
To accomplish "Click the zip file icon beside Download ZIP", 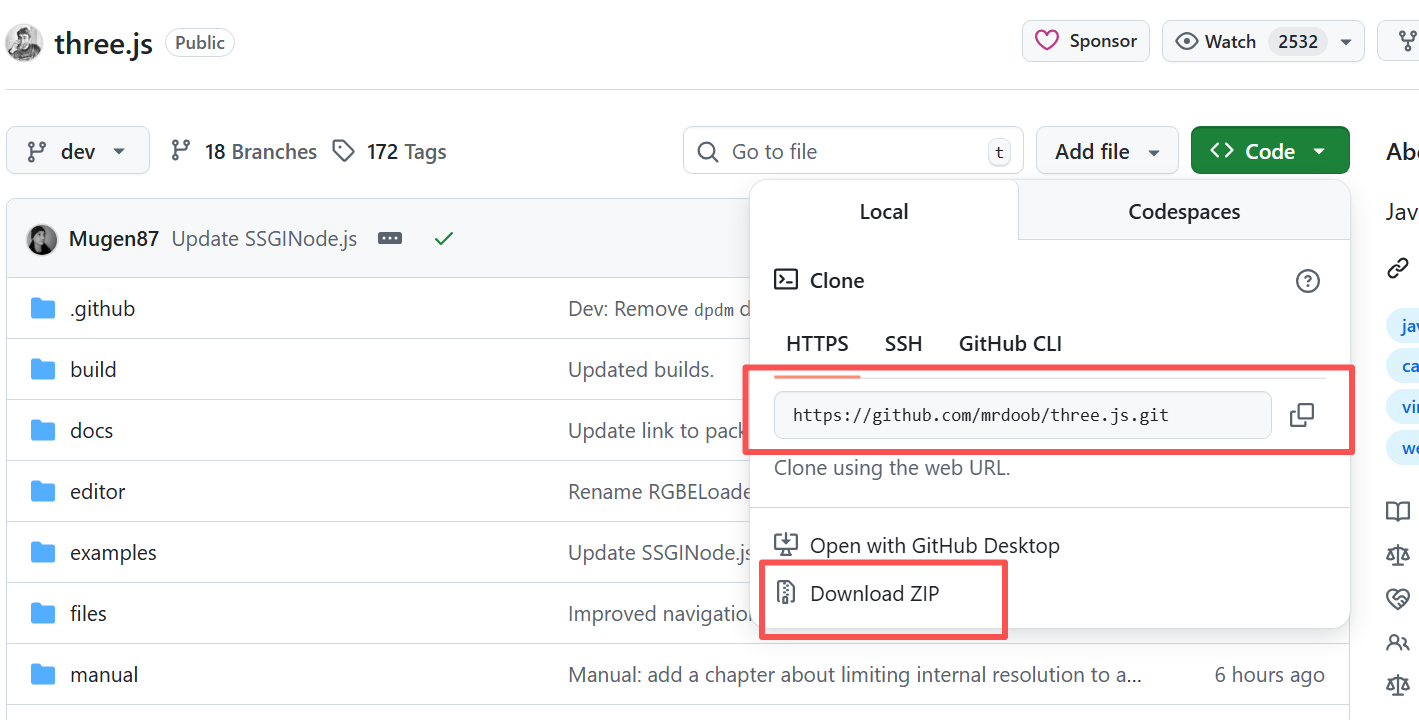I will tap(786, 593).
